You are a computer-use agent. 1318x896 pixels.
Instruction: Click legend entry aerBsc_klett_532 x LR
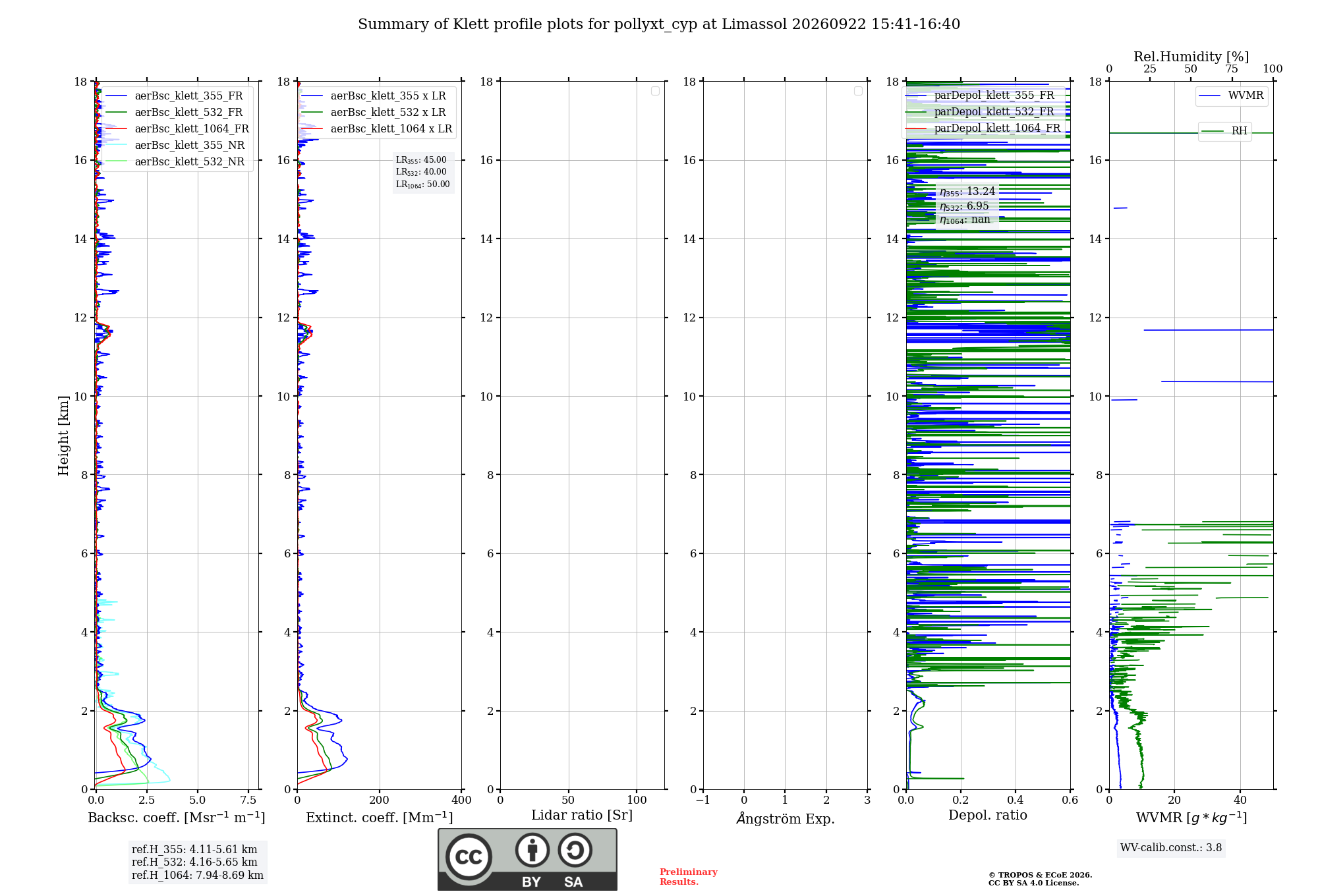[374, 112]
